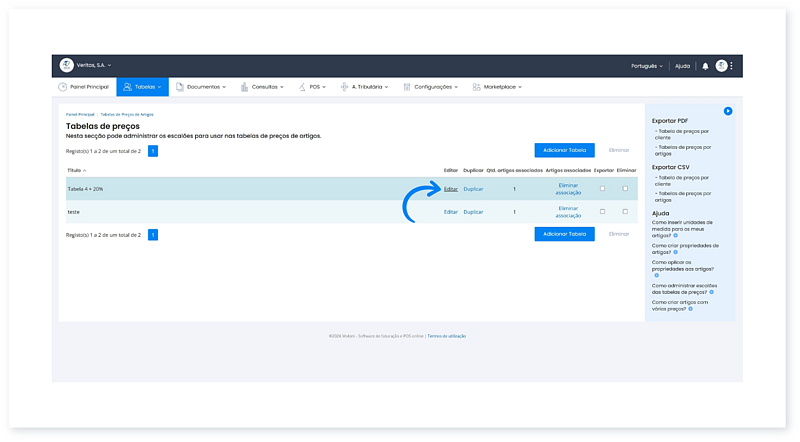This screenshot has height=442, width=800.
Task: Check the Exportar box for teste row
Action: [x=602, y=212]
